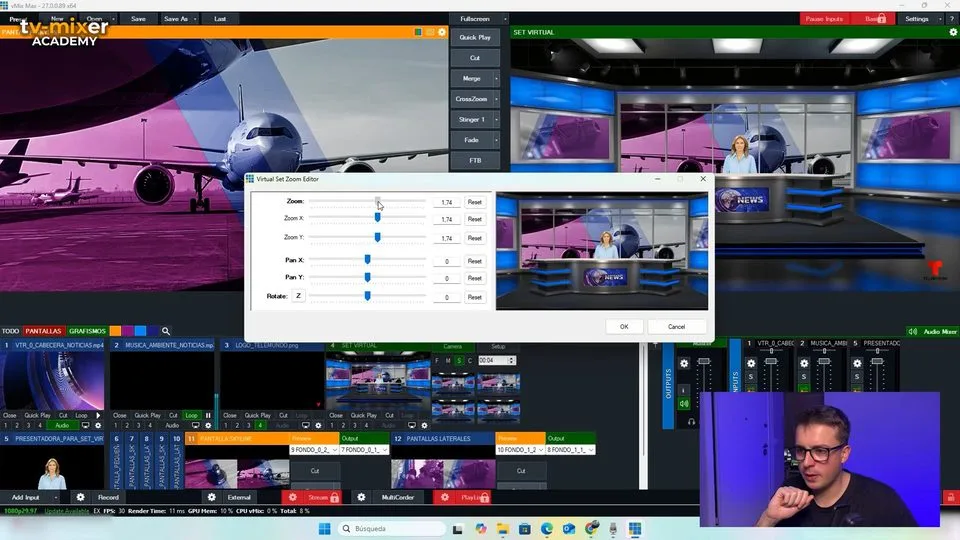Image resolution: width=960 pixels, height=540 pixels.
Task: Open the Setup tab of SET VIRTUAL
Action: pyautogui.click(x=498, y=347)
